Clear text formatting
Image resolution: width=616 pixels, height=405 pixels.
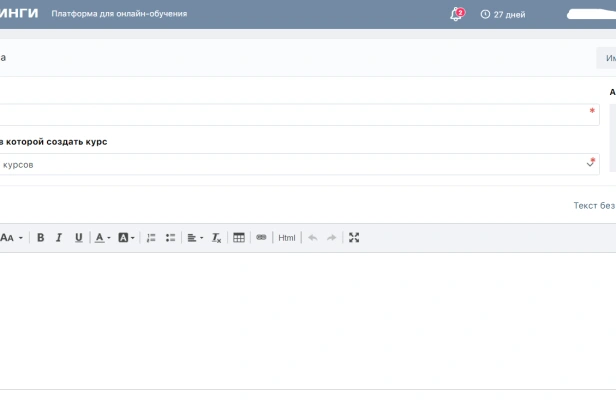[216, 238]
